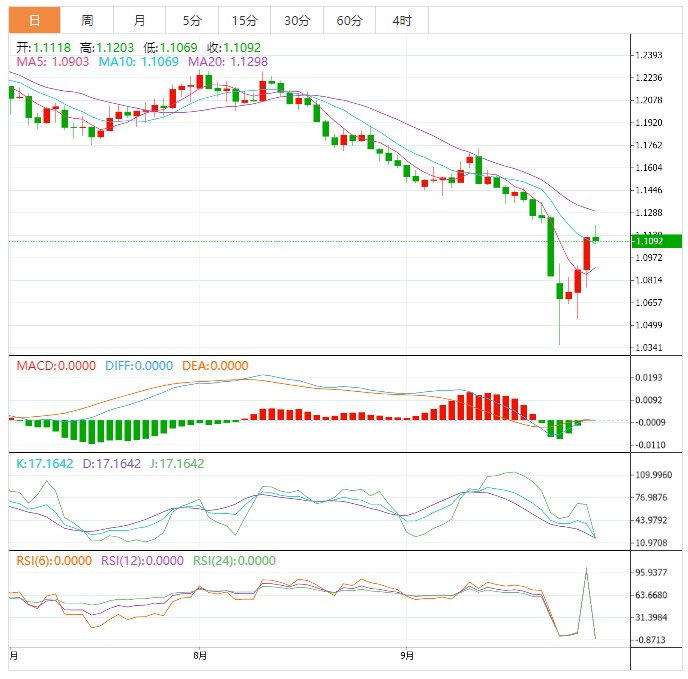Screen dimensions: 688x679
Task: Click the 109.9960 KDJ axis label
Action: coord(654,475)
